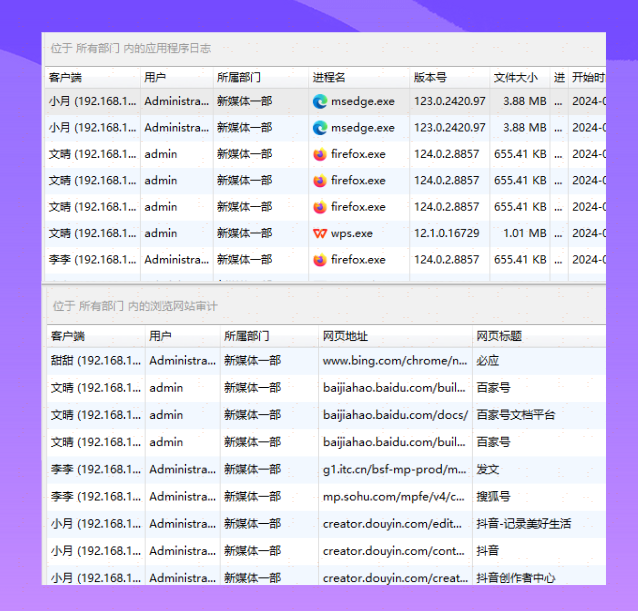This screenshot has width=638, height=611.
Task: Select the g1.itc.cn/bsf-mp-prod/m... address cell
Action: click(x=395, y=469)
